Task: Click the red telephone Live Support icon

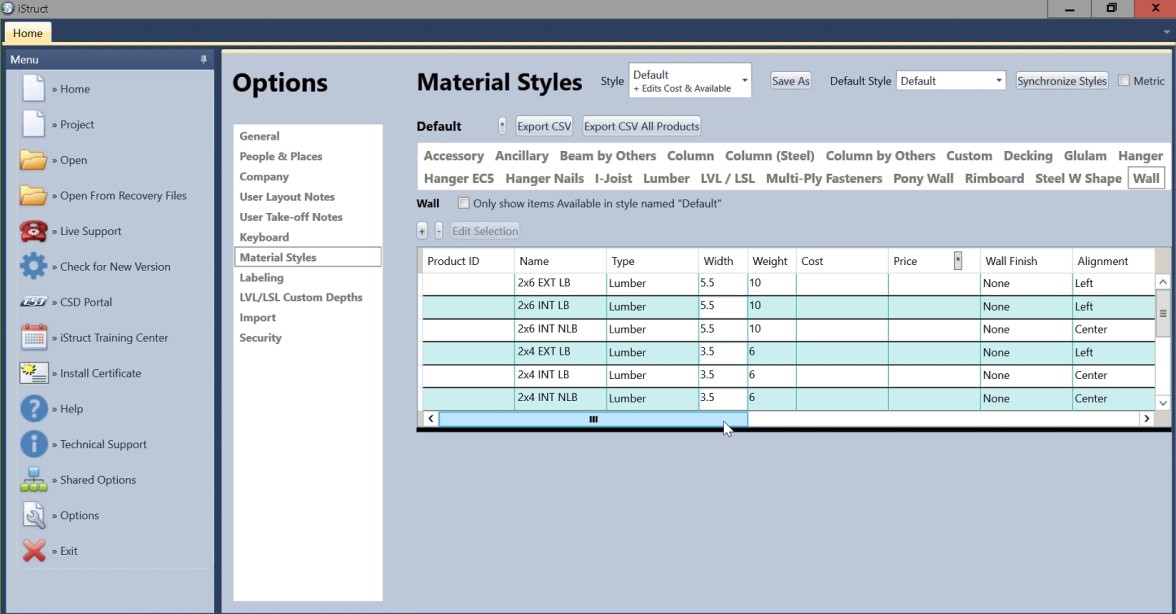Action: (x=34, y=231)
